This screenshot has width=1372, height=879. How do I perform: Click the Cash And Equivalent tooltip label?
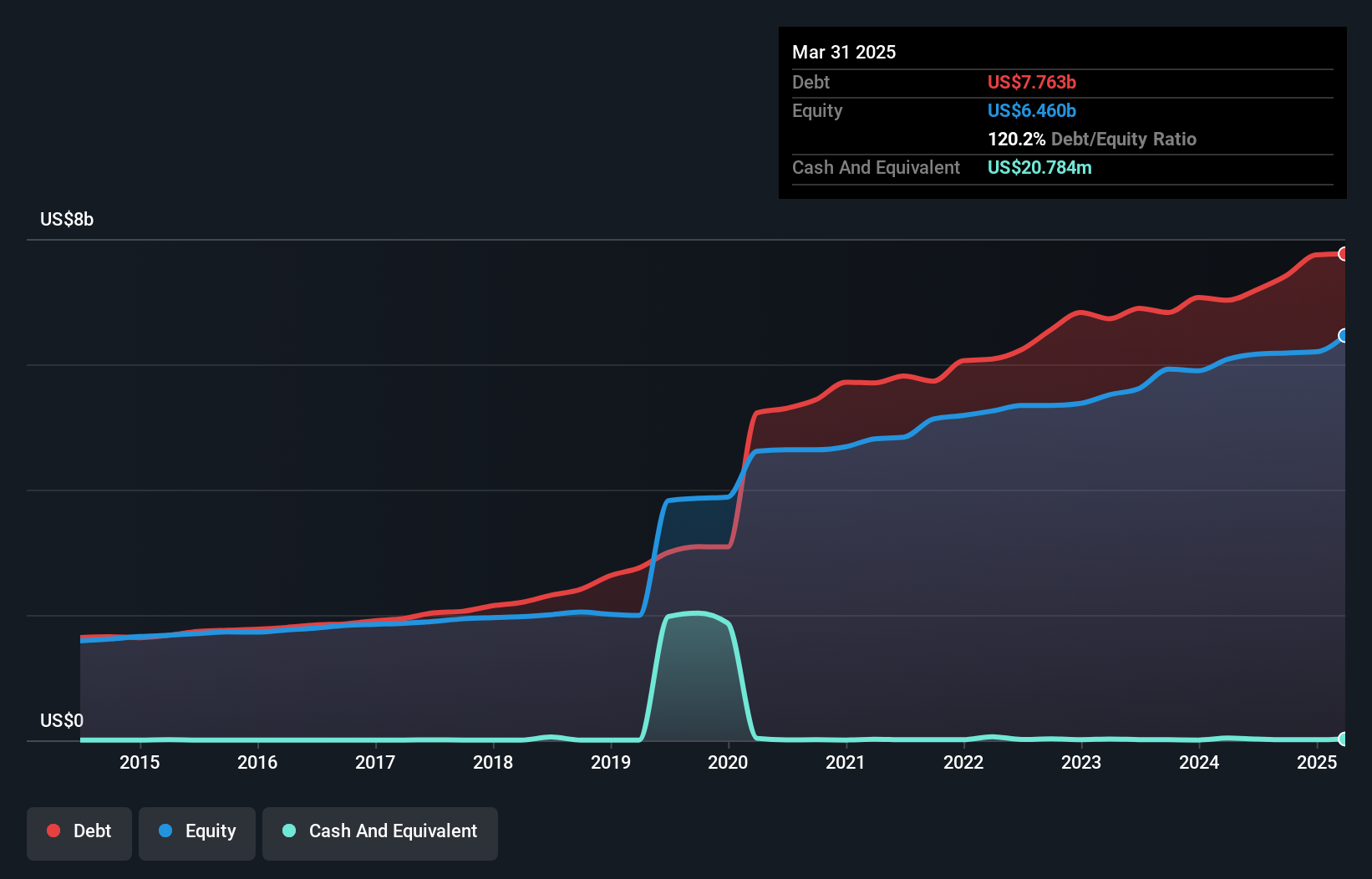(x=876, y=168)
